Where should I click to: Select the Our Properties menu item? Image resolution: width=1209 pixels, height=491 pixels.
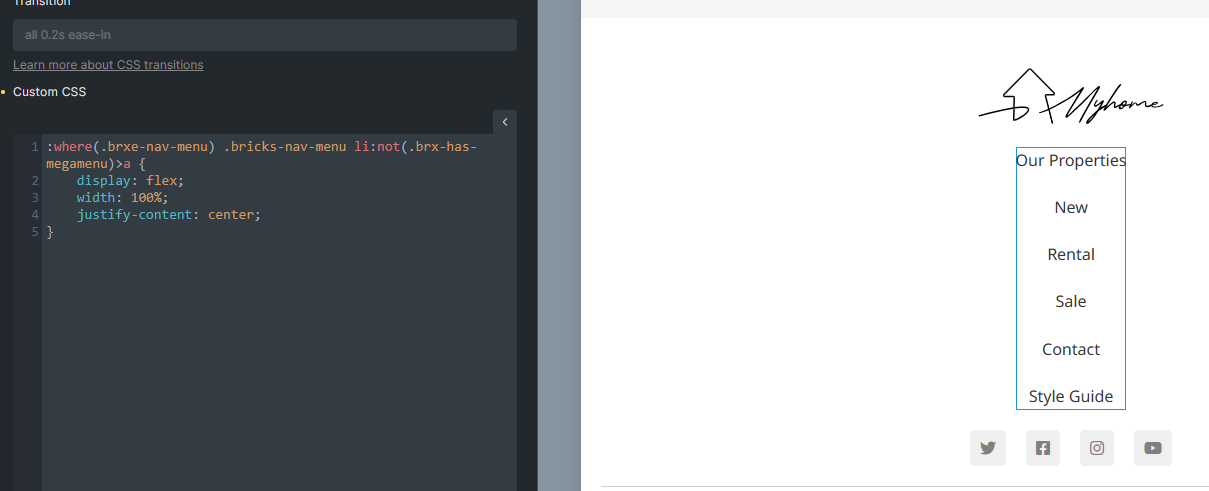[1070, 160]
